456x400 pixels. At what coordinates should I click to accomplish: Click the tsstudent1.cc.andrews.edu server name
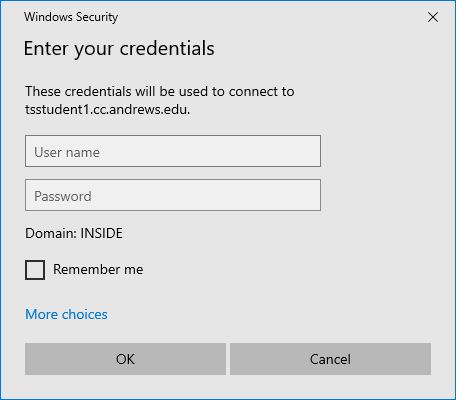(107, 109)
